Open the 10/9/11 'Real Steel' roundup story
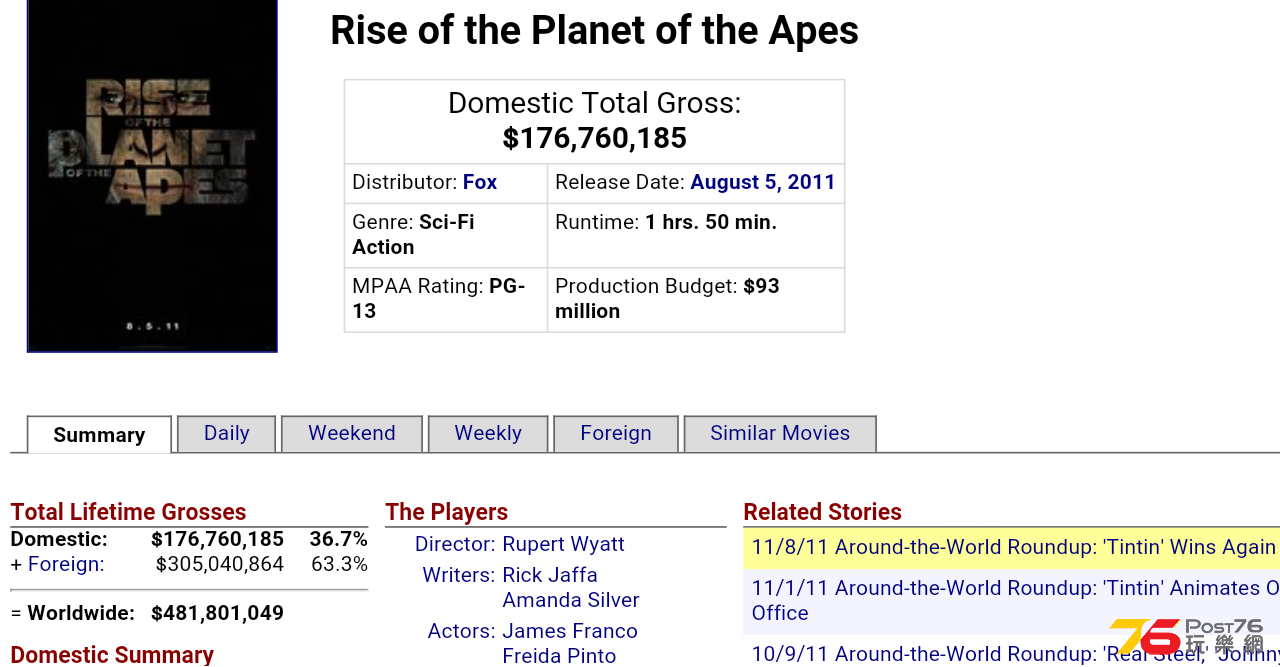This screenshot has width=1280, height=667. coord(1015,654)
